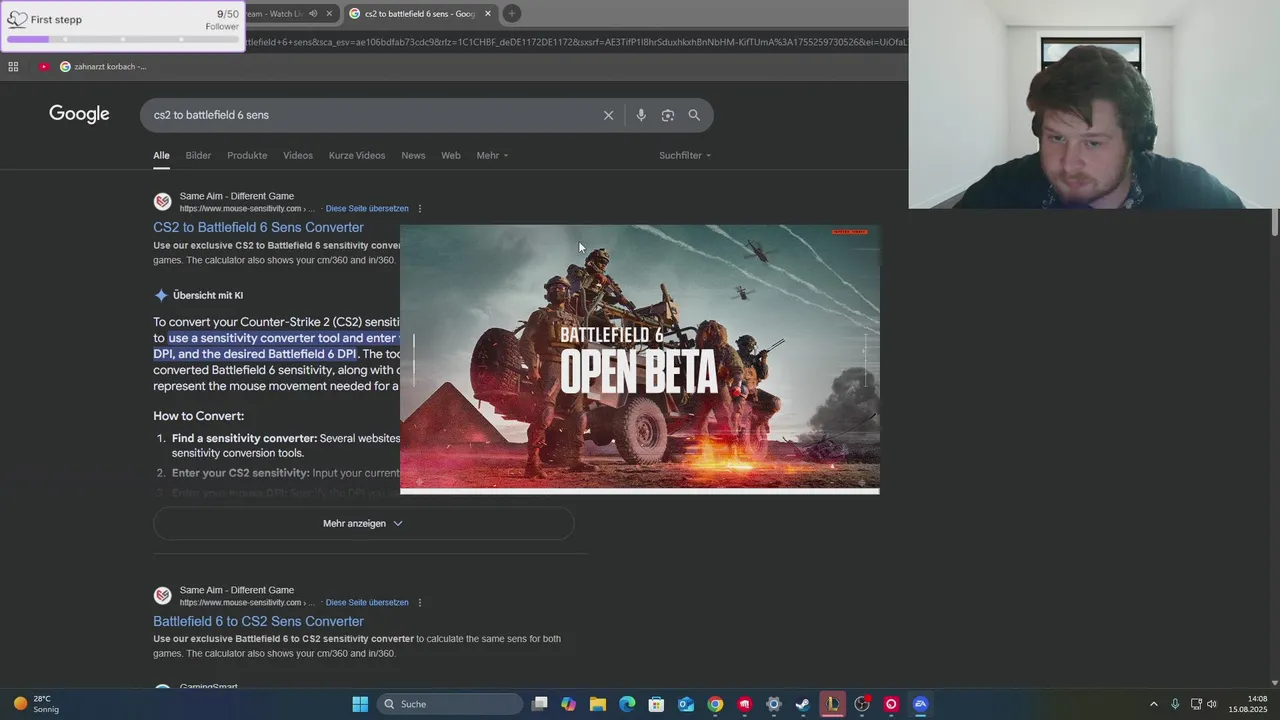1280x720 pixels.
Task: Switch to 'Produkte' results tab
Action: tap(247, 155)
